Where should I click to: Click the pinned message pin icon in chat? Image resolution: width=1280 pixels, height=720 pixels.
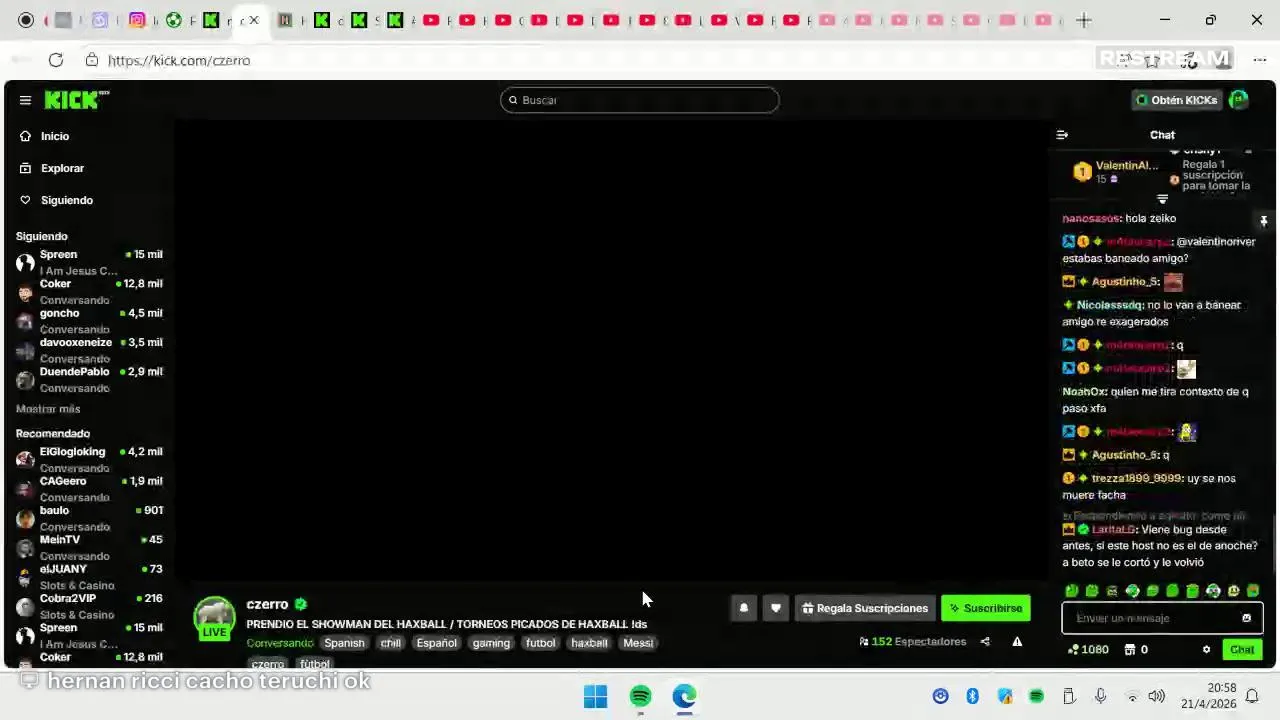point(1263,221)
